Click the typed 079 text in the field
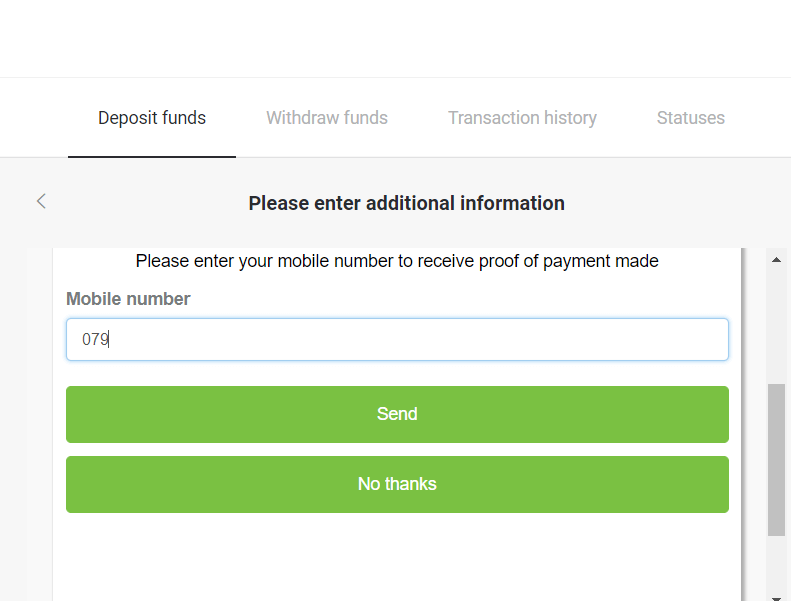This screenshot has height=601, width=791. pyautogui.click(x=95, y=340)
